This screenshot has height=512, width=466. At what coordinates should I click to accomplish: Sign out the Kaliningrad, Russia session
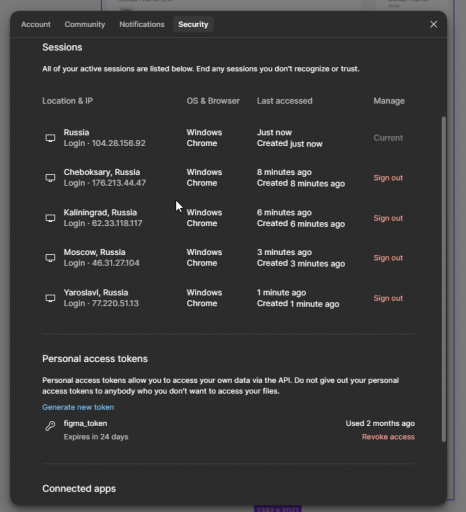pyautogui.click(x=388, y=218)
